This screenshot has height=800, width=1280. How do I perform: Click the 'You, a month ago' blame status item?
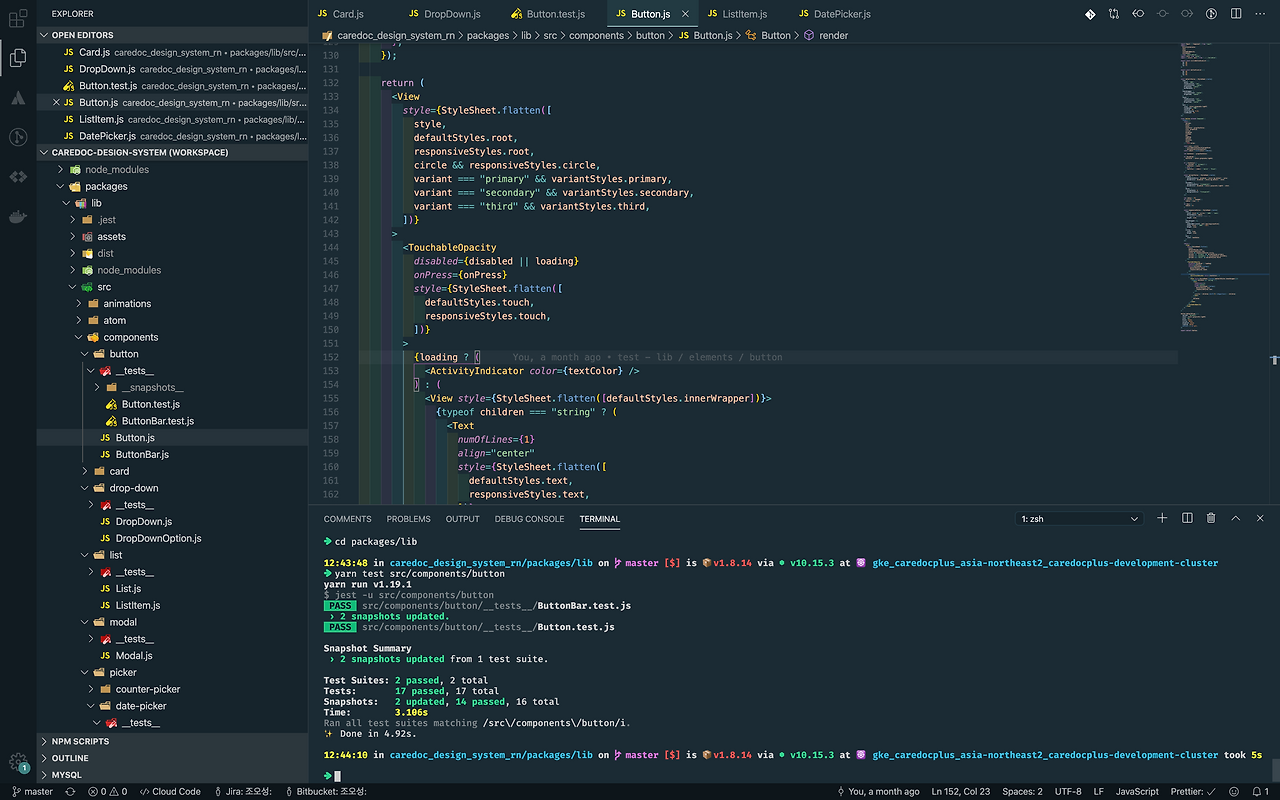coord(877,791)
